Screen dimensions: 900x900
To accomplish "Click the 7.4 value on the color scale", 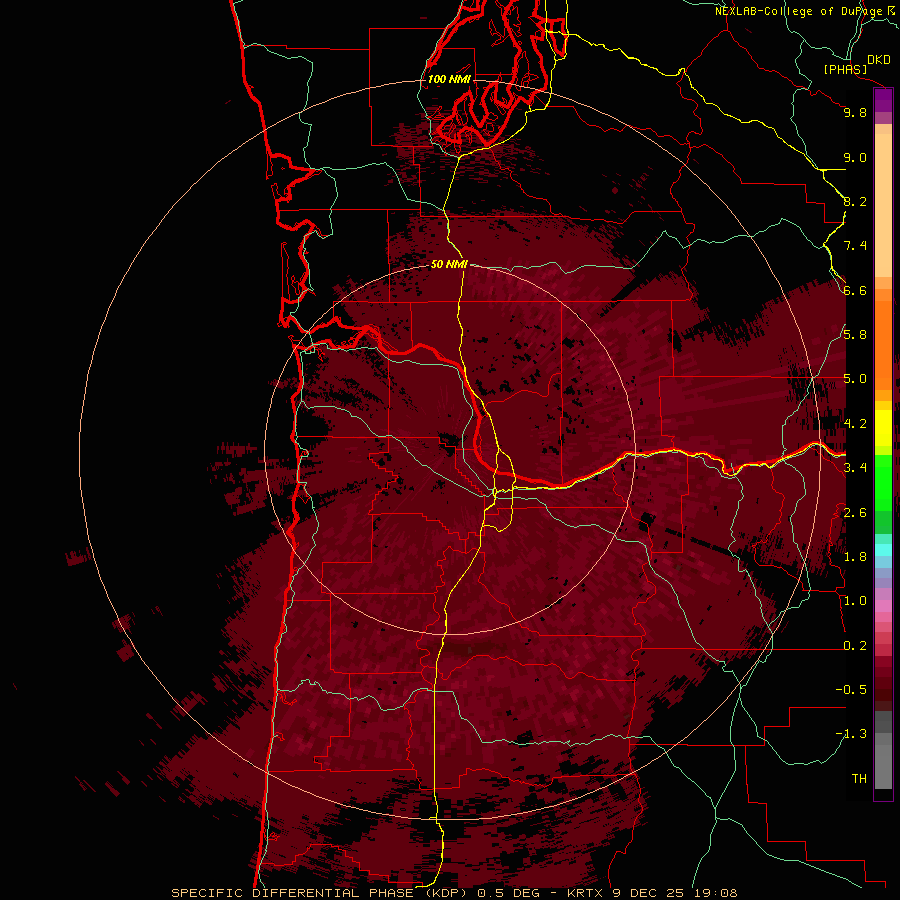I will point(855,246).
